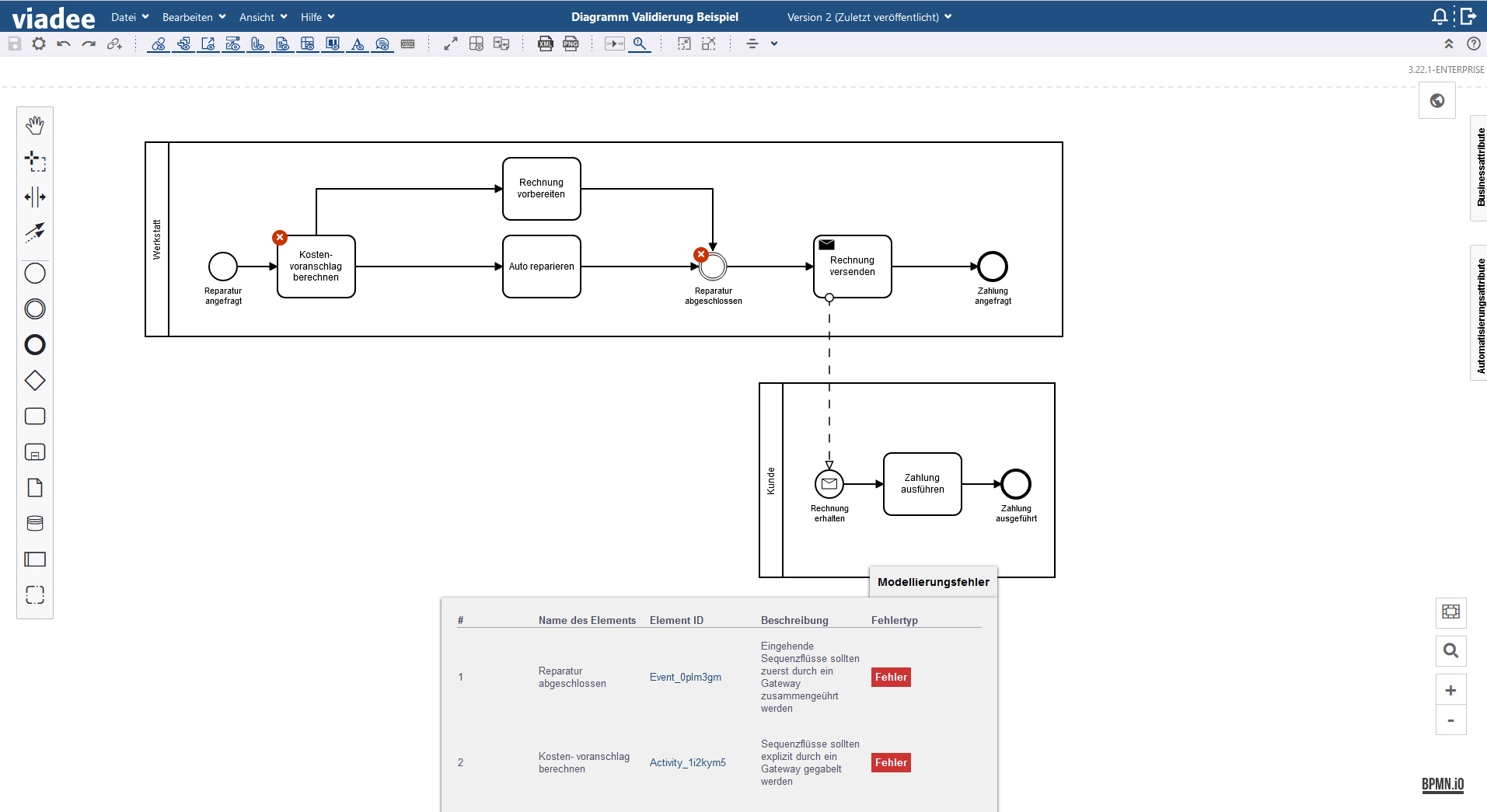Screen dimensions: 1487x812
Task: Click Fehler badge for Reparatur abgeschlossen
Action: tap(891, 678)
